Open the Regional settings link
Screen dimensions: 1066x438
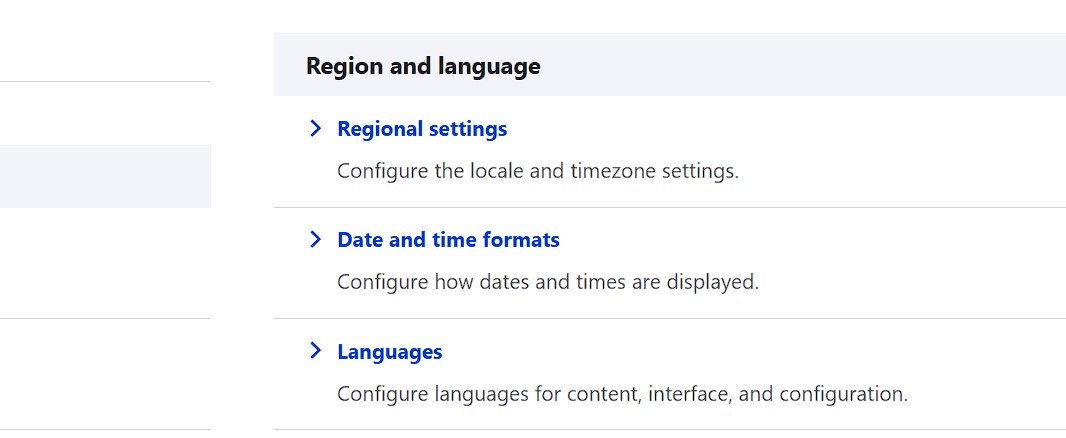(422, 129)
